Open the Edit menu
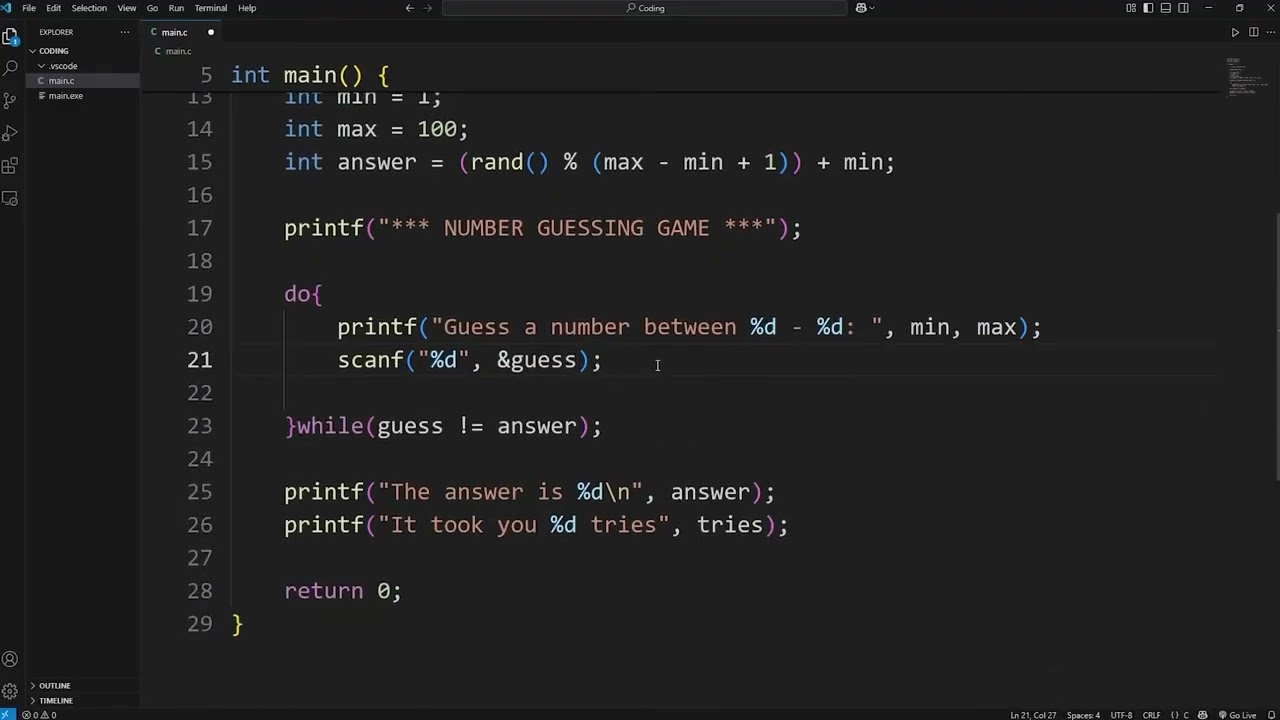Viewport: 1280px width, 720px height. pyautogui.click(x=53, y=8)
